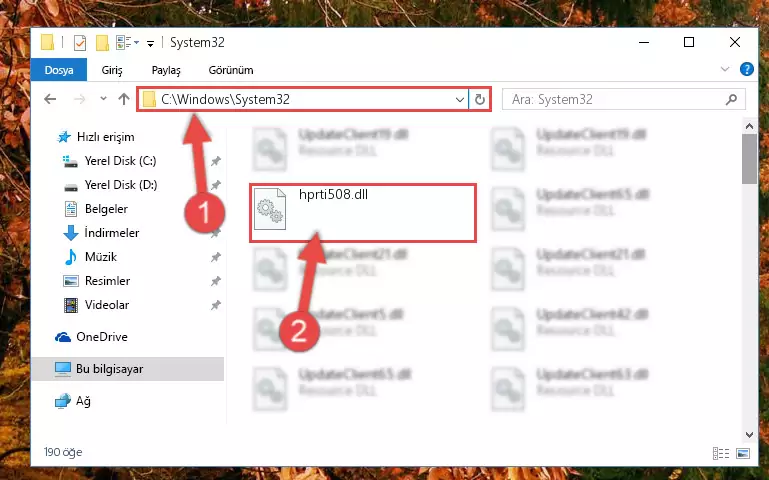Click pin icon beside Resimler

(215, 281)
